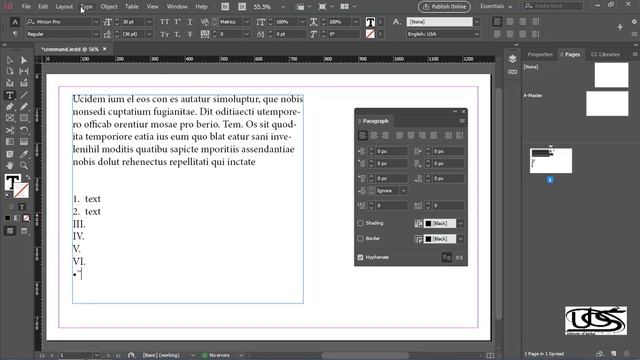Select the Pencil tool
The image size is (640, 360).
click(24, 107)
